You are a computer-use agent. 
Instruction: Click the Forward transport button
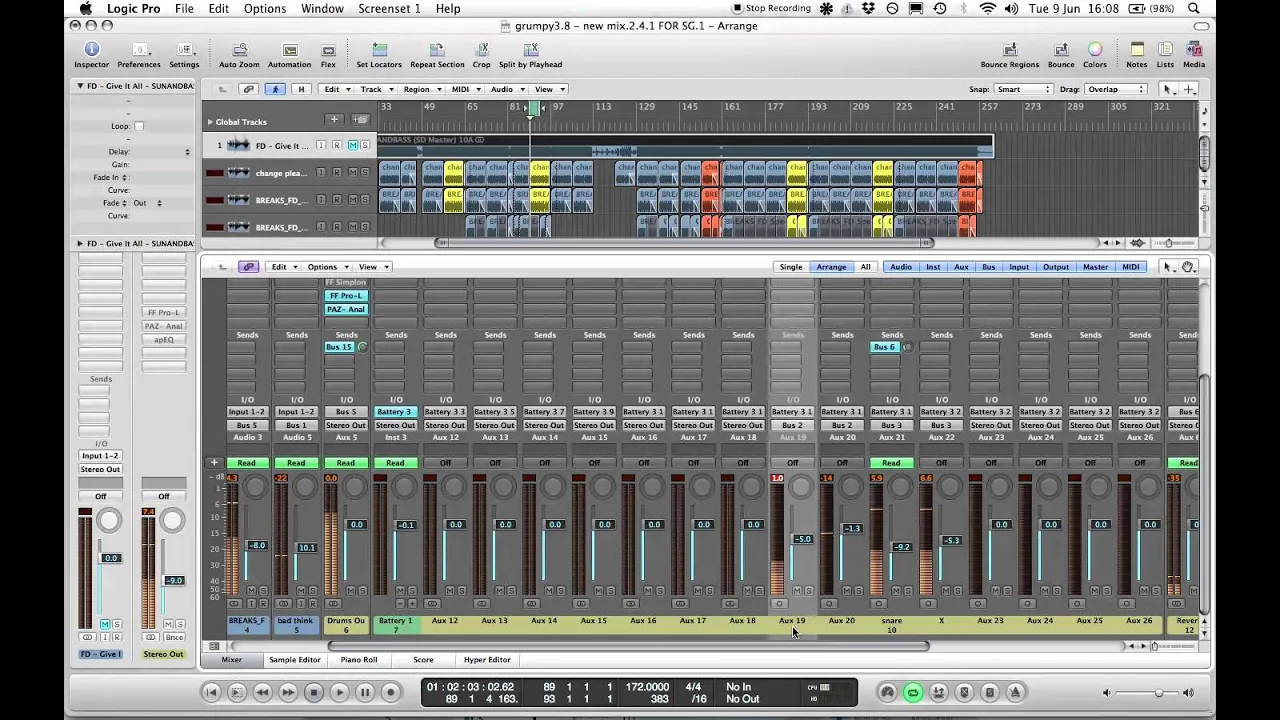coord(288,692)
